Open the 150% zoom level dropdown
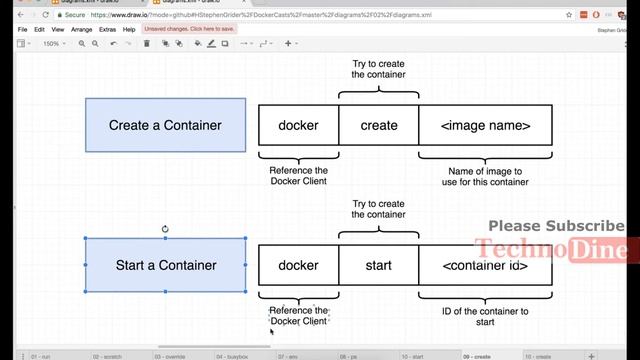640x360 pixels. pyautogui.click(x=54, y=43)
